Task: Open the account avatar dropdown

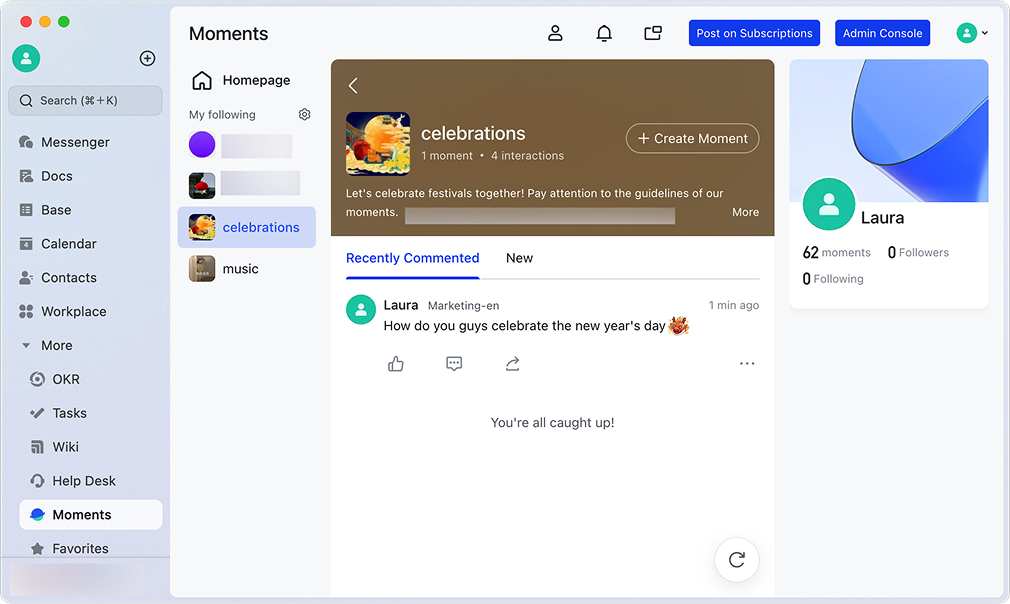Action: coord(972,33)
